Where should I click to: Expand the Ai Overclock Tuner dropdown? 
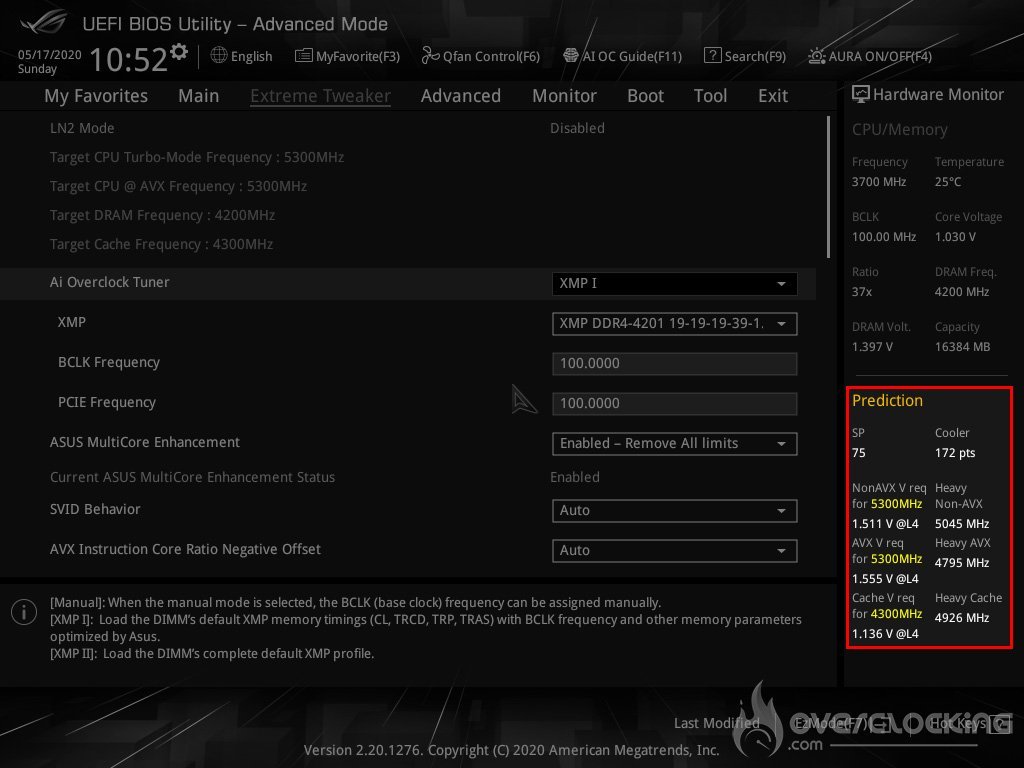[x=675, y=283]
